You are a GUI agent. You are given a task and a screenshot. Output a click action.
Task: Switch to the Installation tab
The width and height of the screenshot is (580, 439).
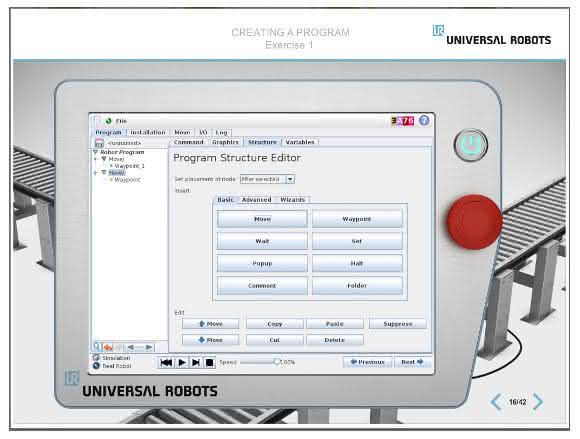pos(148,132)
